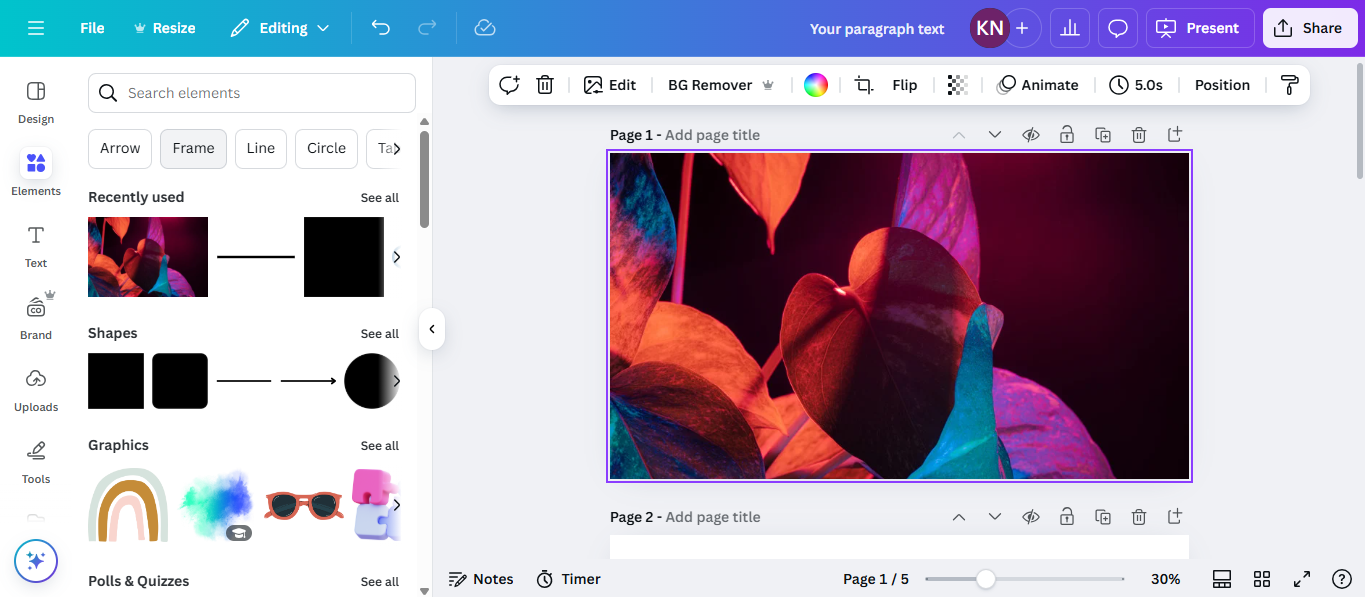Collapse the Elements side panel with the chevron
The image size is (1365, 597).
pyautogui.click(x=431, y=328)
